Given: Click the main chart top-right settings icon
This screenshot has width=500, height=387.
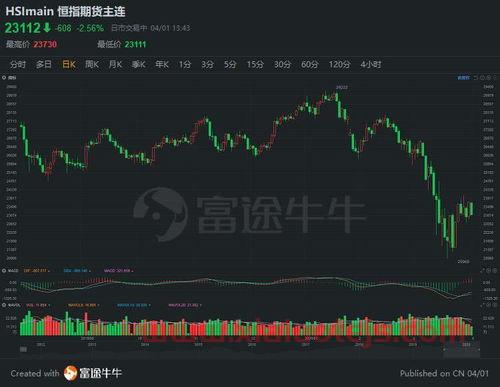Looking at the screenshot, I should point(494,78).
